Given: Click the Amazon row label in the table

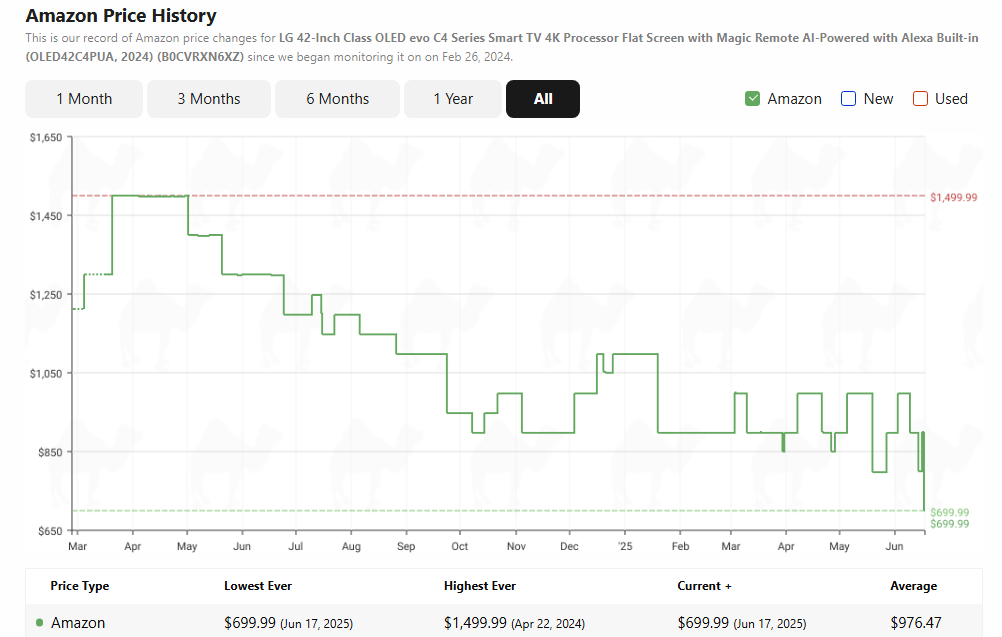Looking at the screenshot, I should coord(78,623).
